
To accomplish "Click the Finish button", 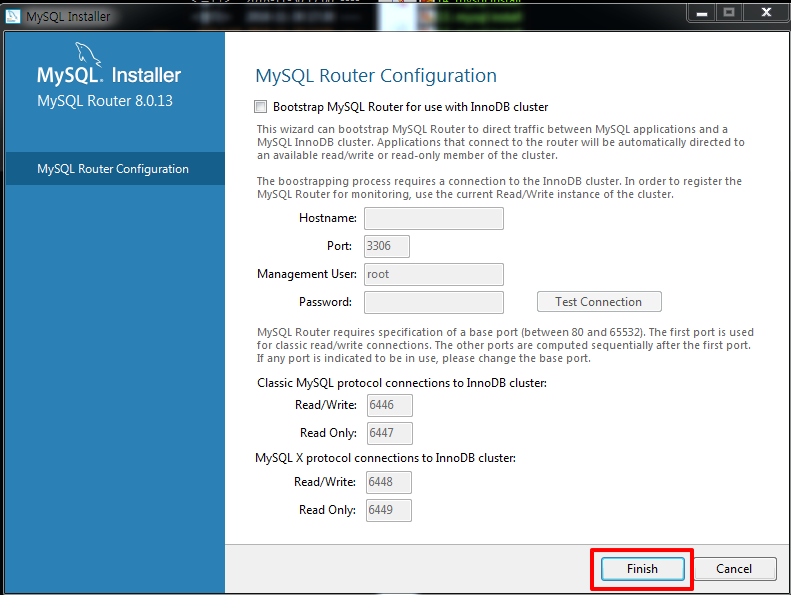I will (x=642, y=569).
